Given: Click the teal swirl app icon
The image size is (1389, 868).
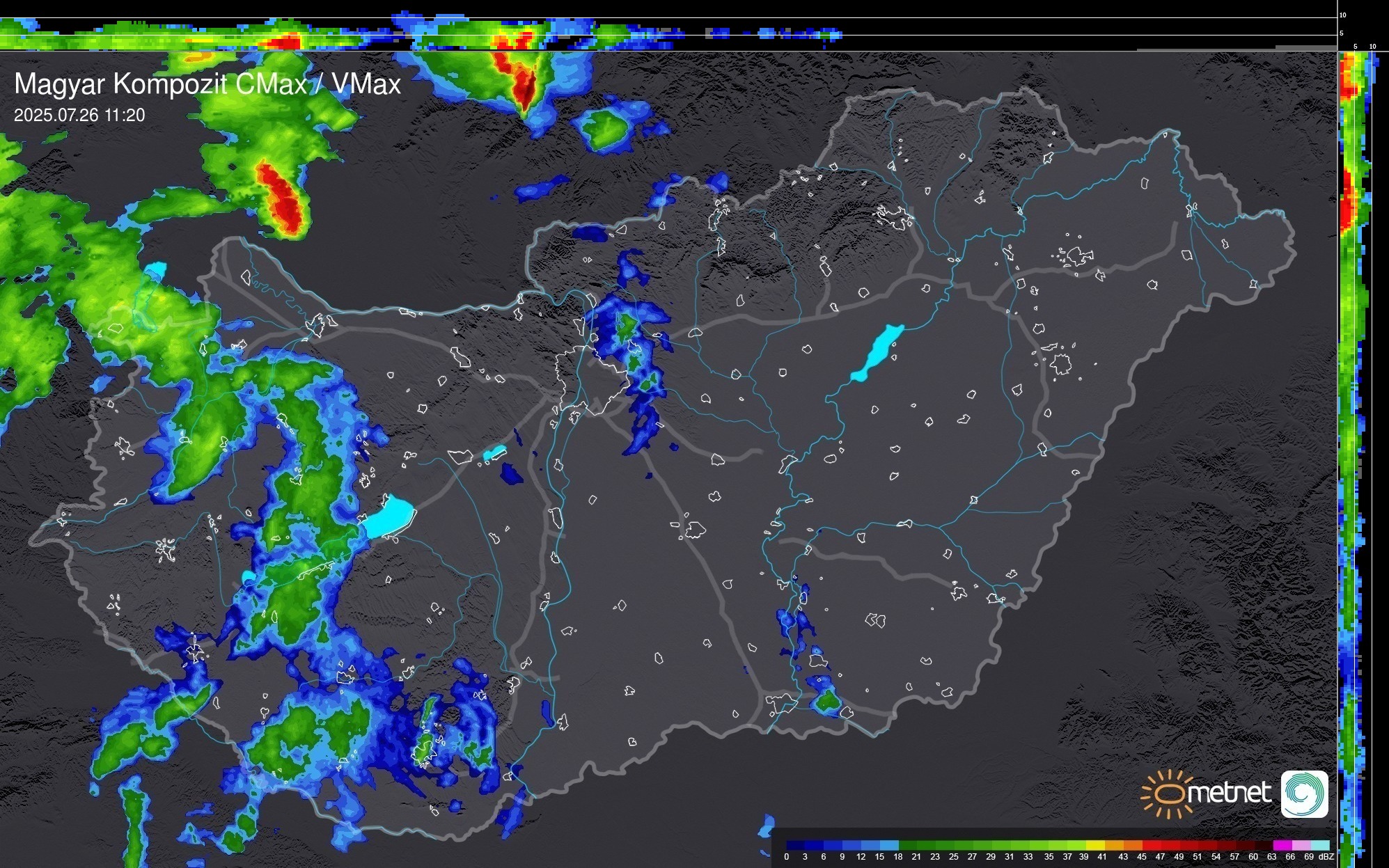Looking at the screenshot, I should pyautogui.click(x=1304, y=794).
